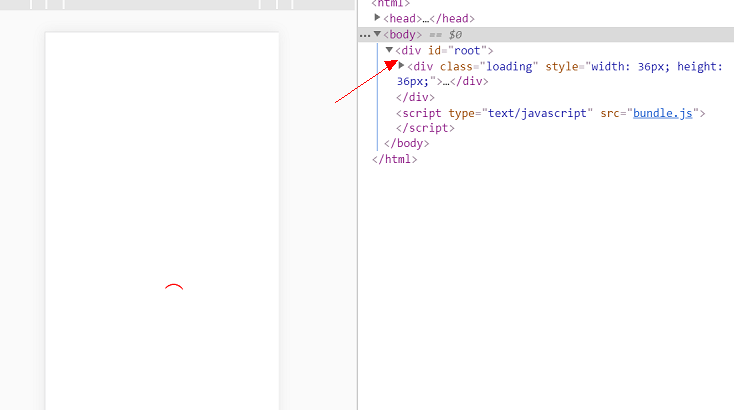This screenshot has height=410, width=734.
Task: Select the closing </body> tag line
Action: (406, 143)
